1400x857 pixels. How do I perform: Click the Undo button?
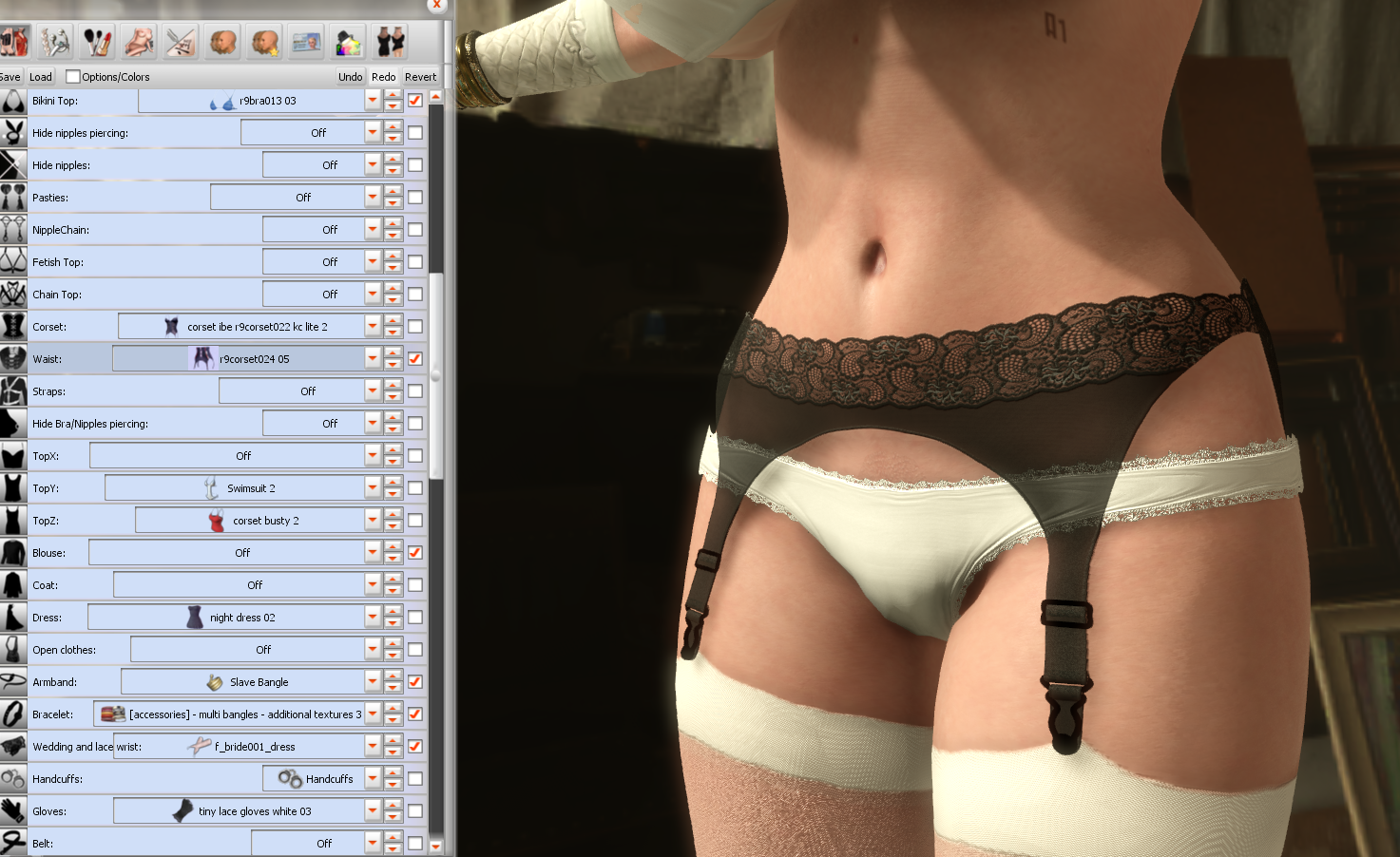(350, 76)
